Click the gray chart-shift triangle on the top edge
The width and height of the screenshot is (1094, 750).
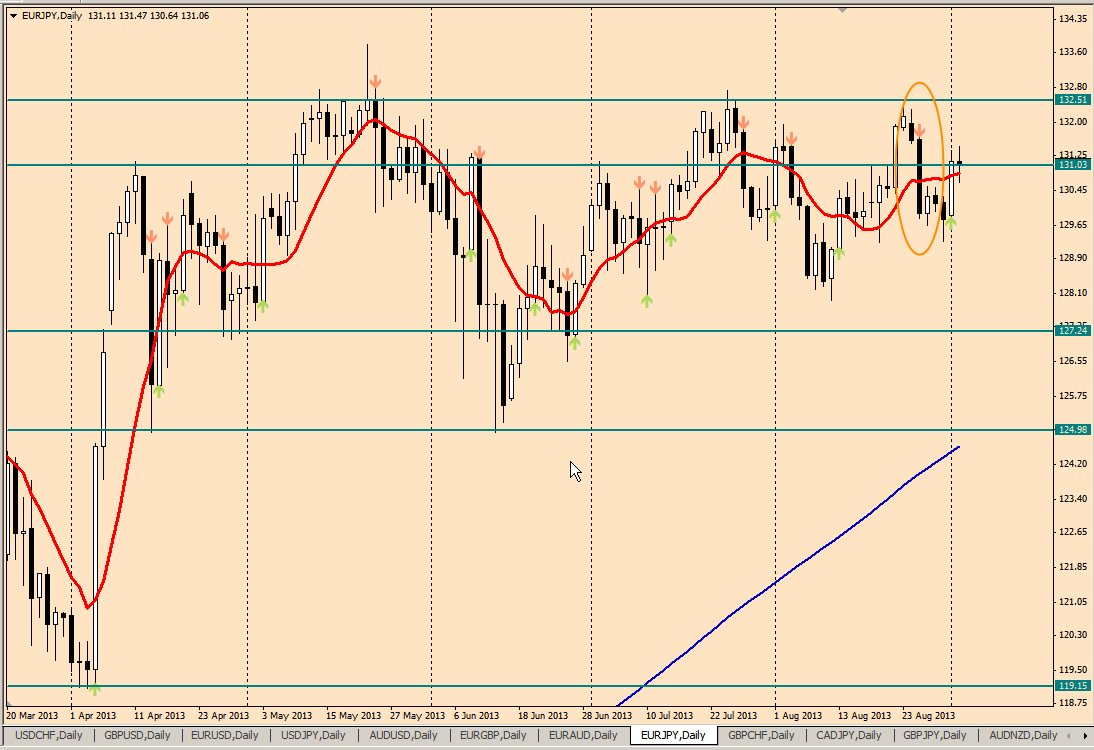[x=843, y=10]
